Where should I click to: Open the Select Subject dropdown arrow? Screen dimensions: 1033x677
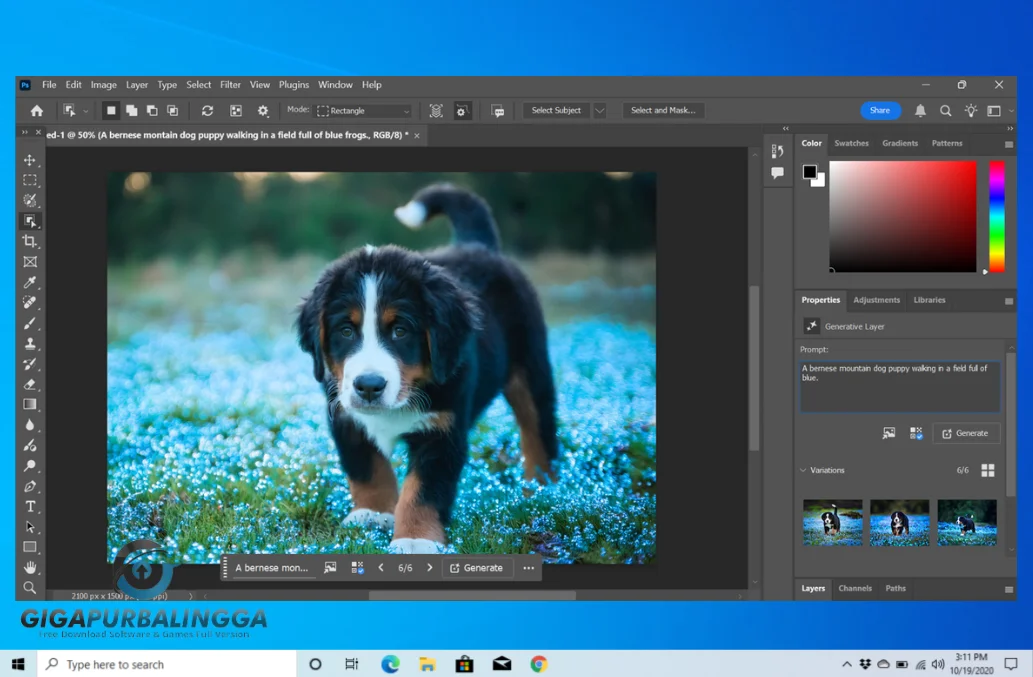(599, 110)
